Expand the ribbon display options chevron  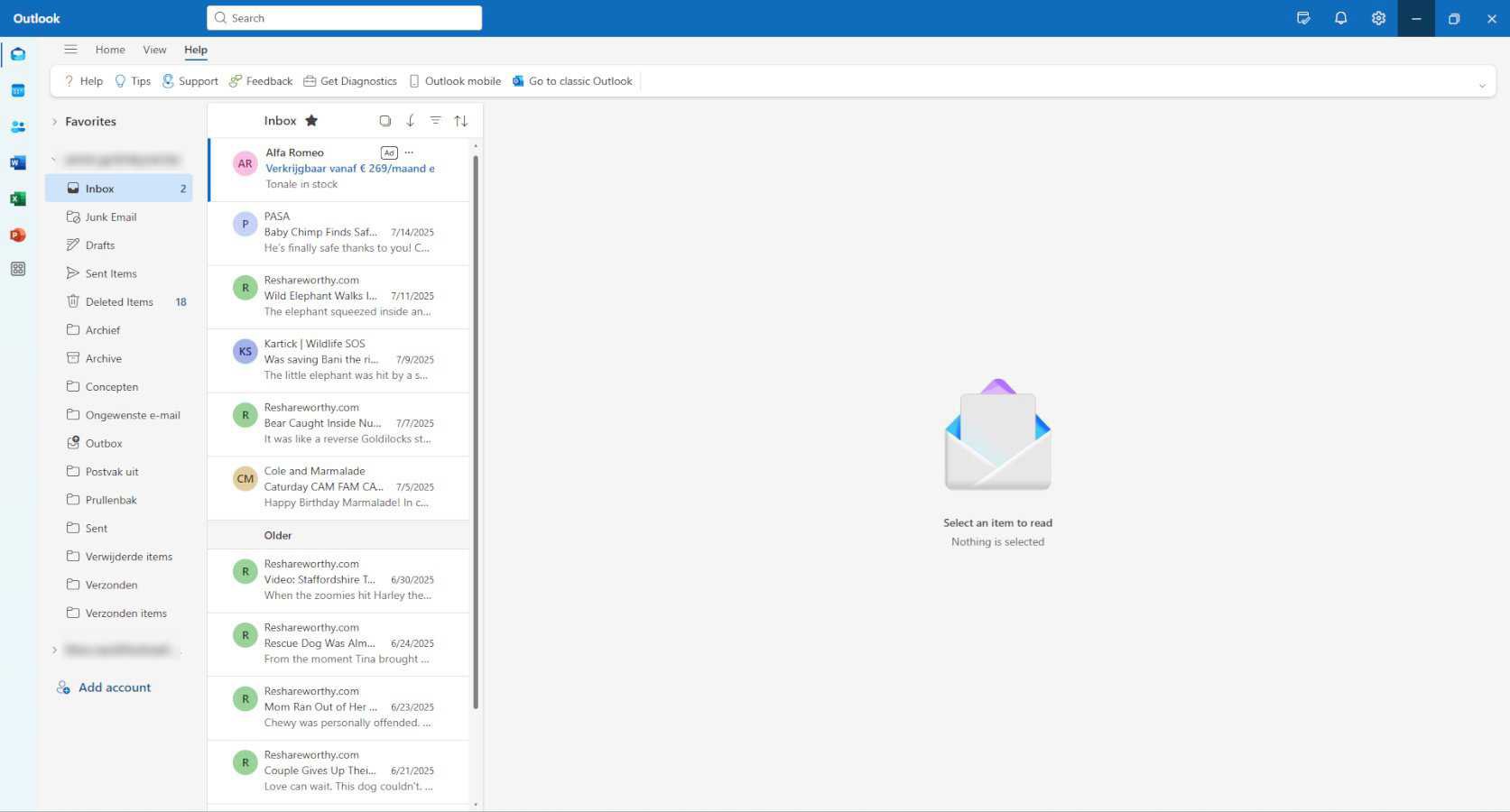pyautogui.click(x=1482, y=86)
